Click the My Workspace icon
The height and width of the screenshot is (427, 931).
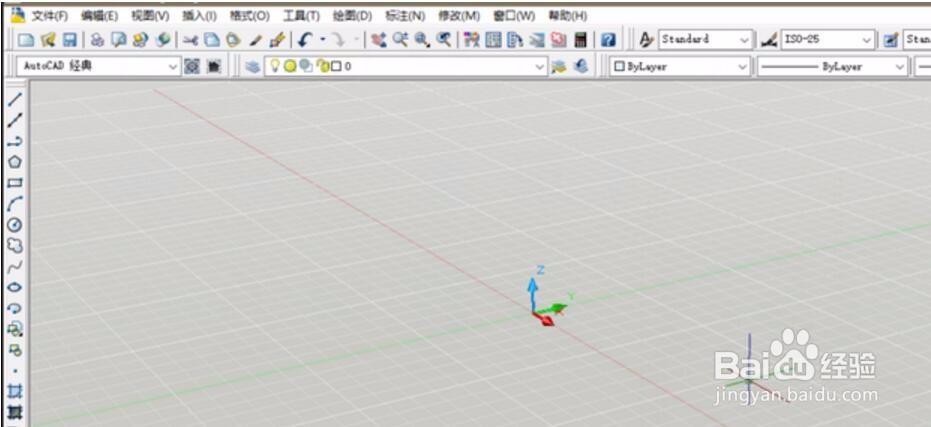pos(213,67)
